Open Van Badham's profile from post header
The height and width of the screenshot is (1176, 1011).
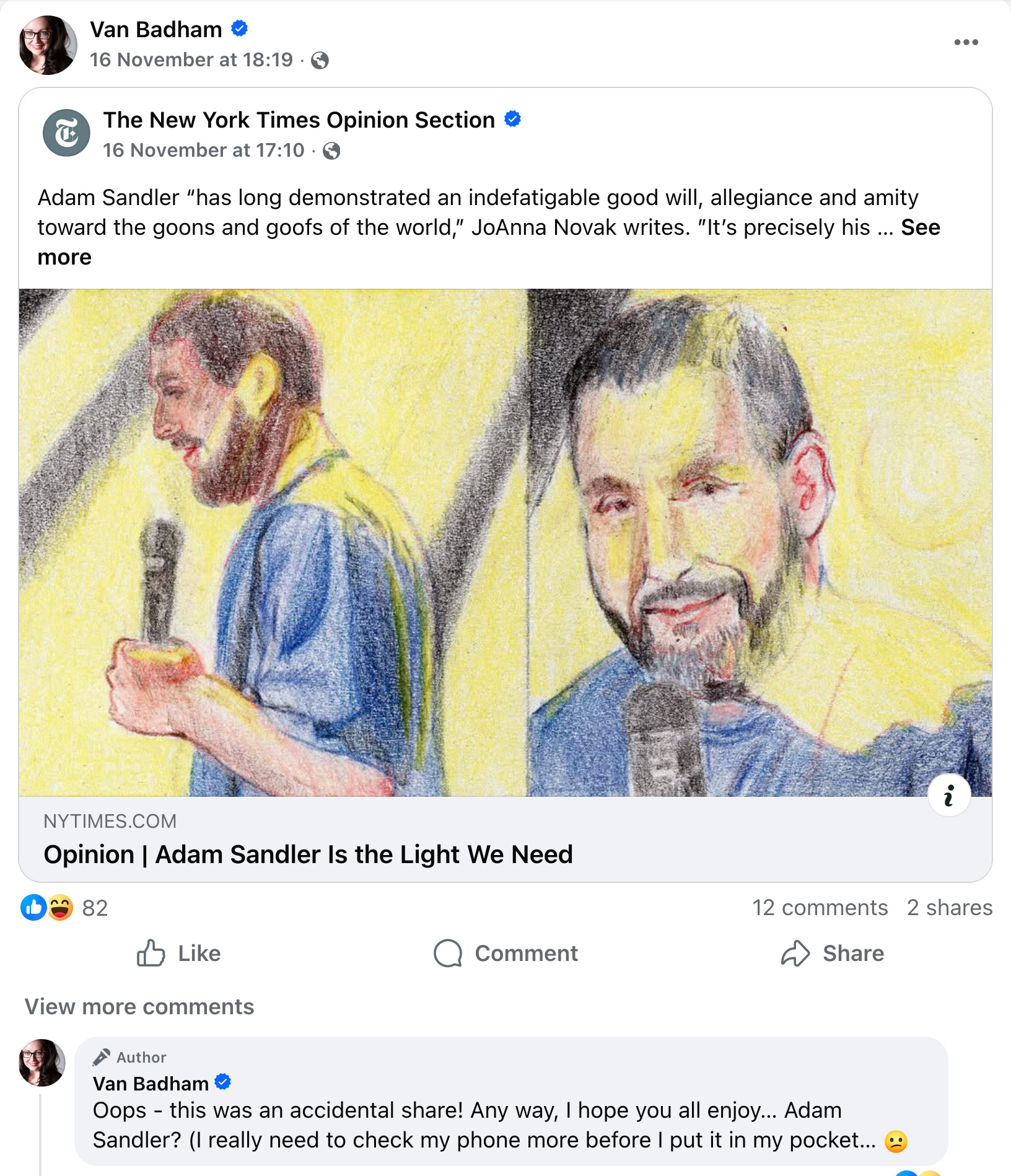click(156, 29)
